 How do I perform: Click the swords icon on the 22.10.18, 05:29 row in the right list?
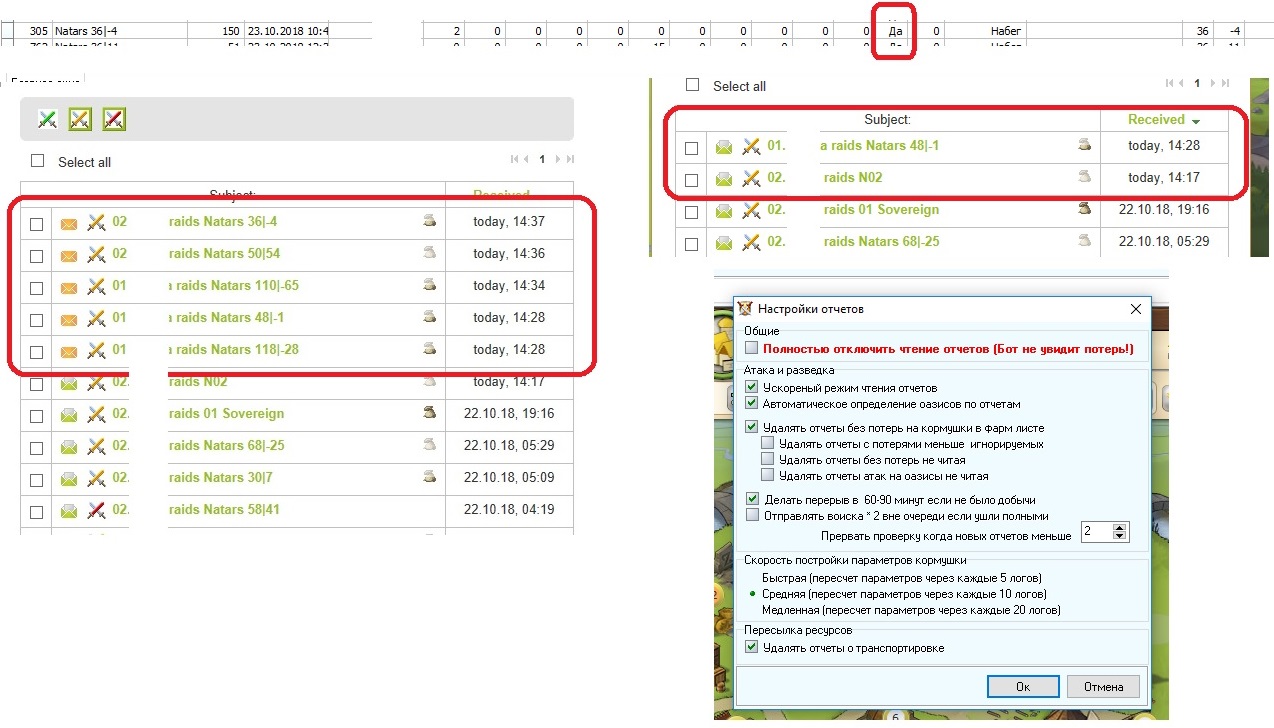[751, 242]
